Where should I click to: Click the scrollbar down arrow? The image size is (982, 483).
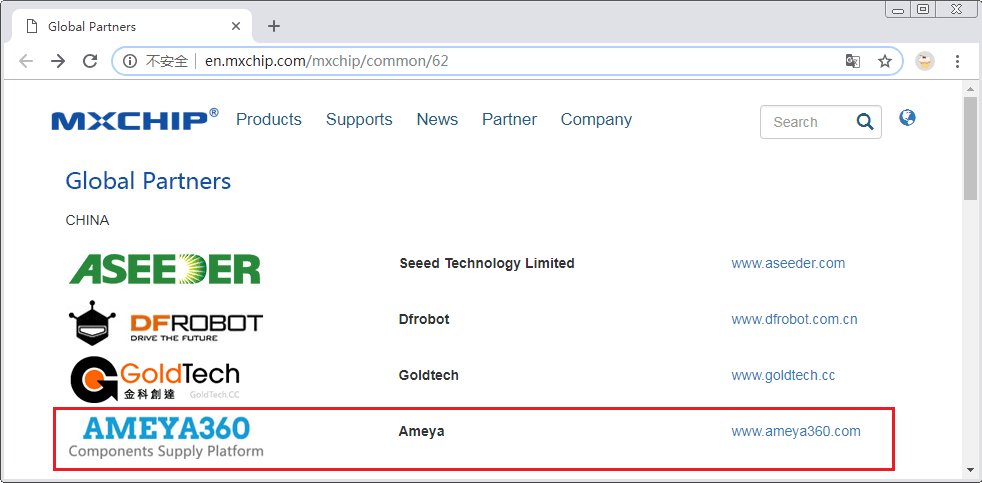click(970, 469)
